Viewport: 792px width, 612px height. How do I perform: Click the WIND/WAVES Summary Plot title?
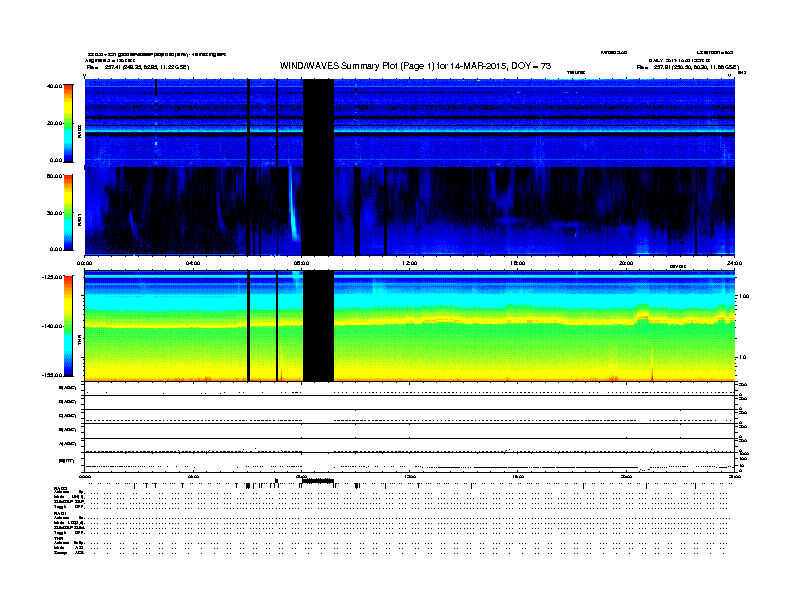(x=415, y=66)
